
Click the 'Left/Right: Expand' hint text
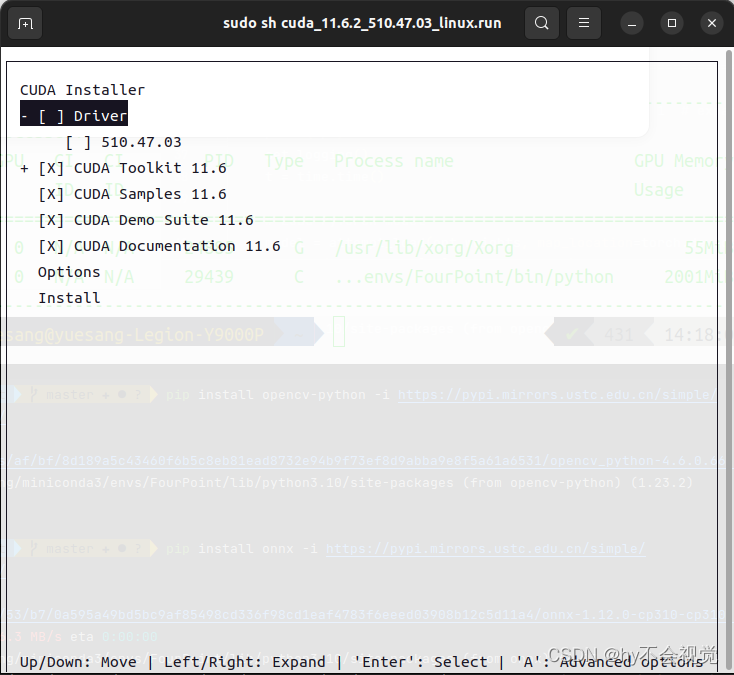(244, 662)
